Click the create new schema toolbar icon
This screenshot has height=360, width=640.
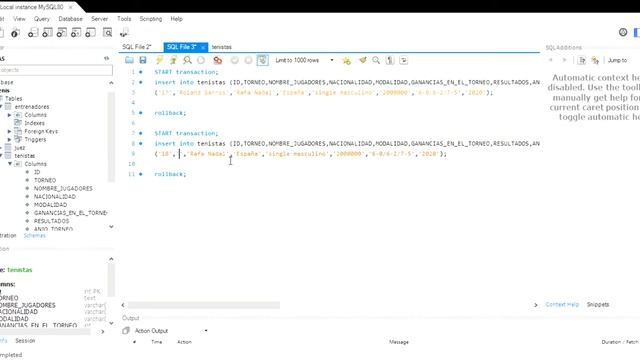33,33
